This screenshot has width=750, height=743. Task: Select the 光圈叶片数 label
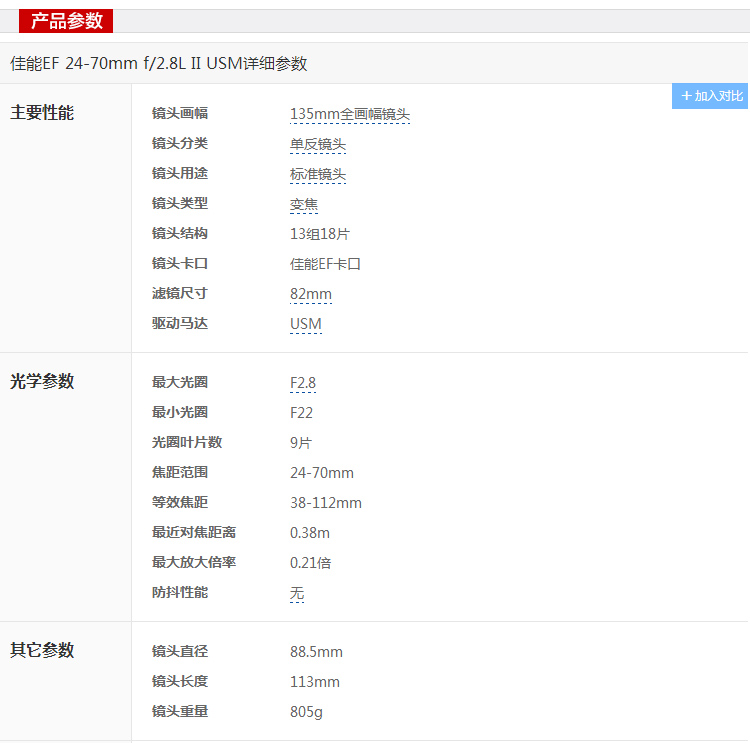(187, 443)
